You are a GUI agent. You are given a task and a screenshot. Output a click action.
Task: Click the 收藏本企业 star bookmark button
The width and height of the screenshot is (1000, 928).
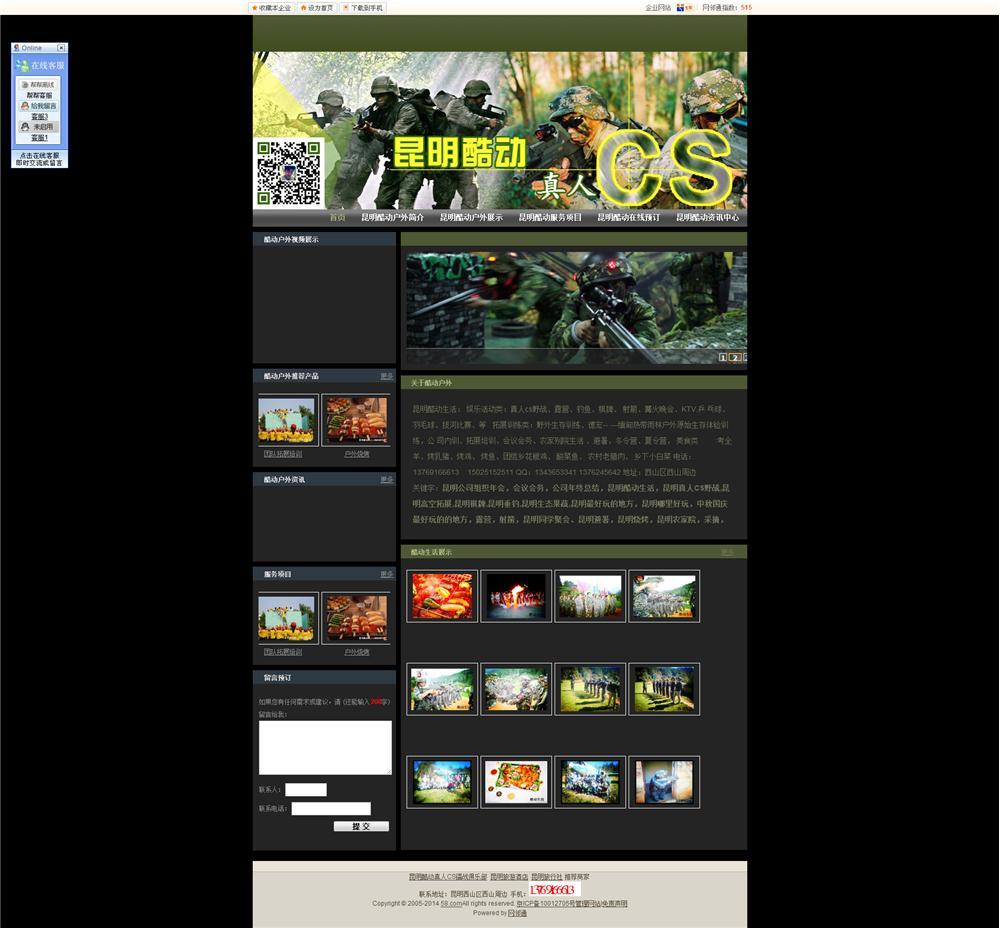coord(271,8)
